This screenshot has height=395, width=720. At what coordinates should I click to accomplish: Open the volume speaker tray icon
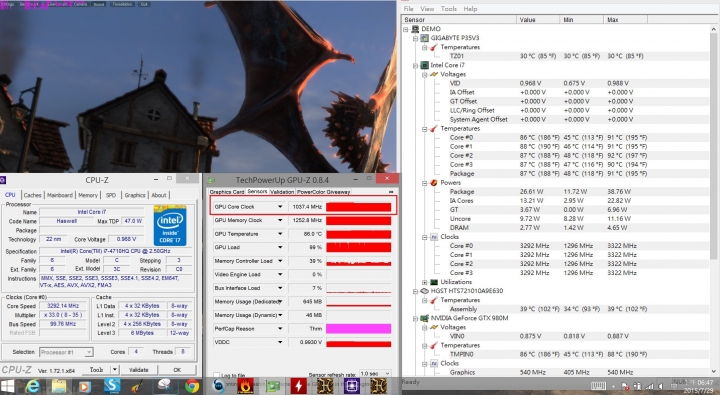(661, 387)
